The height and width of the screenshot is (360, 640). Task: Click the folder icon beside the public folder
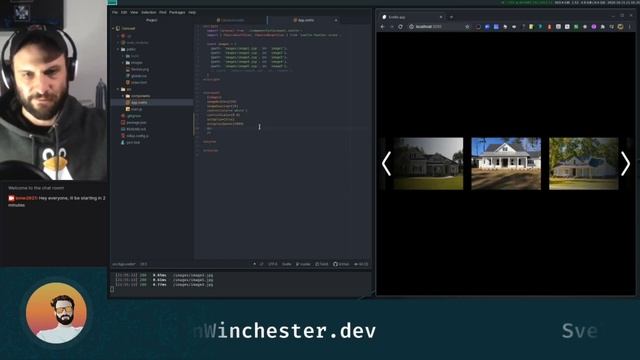pos(123,49)
